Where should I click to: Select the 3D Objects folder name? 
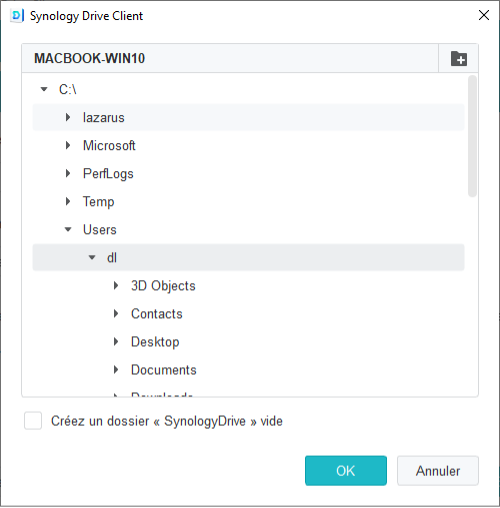(163, 286)
